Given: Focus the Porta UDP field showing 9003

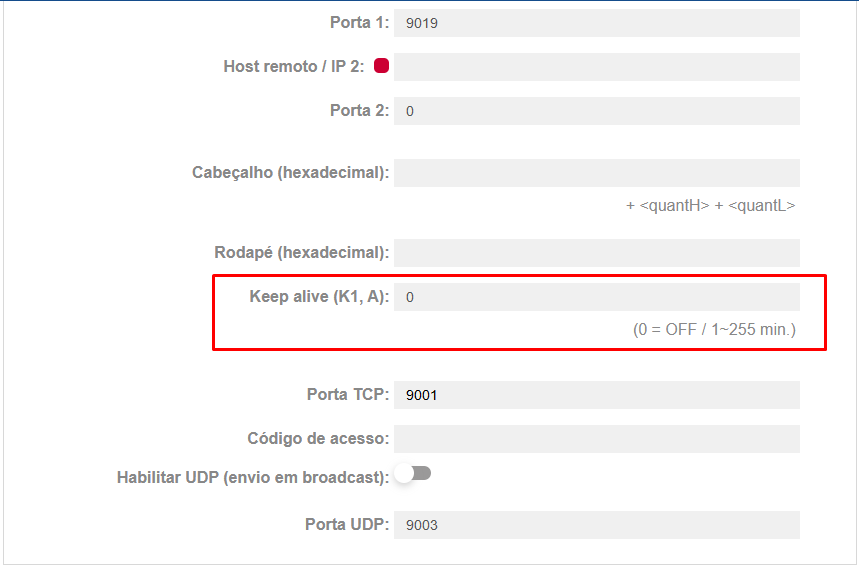Looking at the screenshot, I should coord(596,525).
